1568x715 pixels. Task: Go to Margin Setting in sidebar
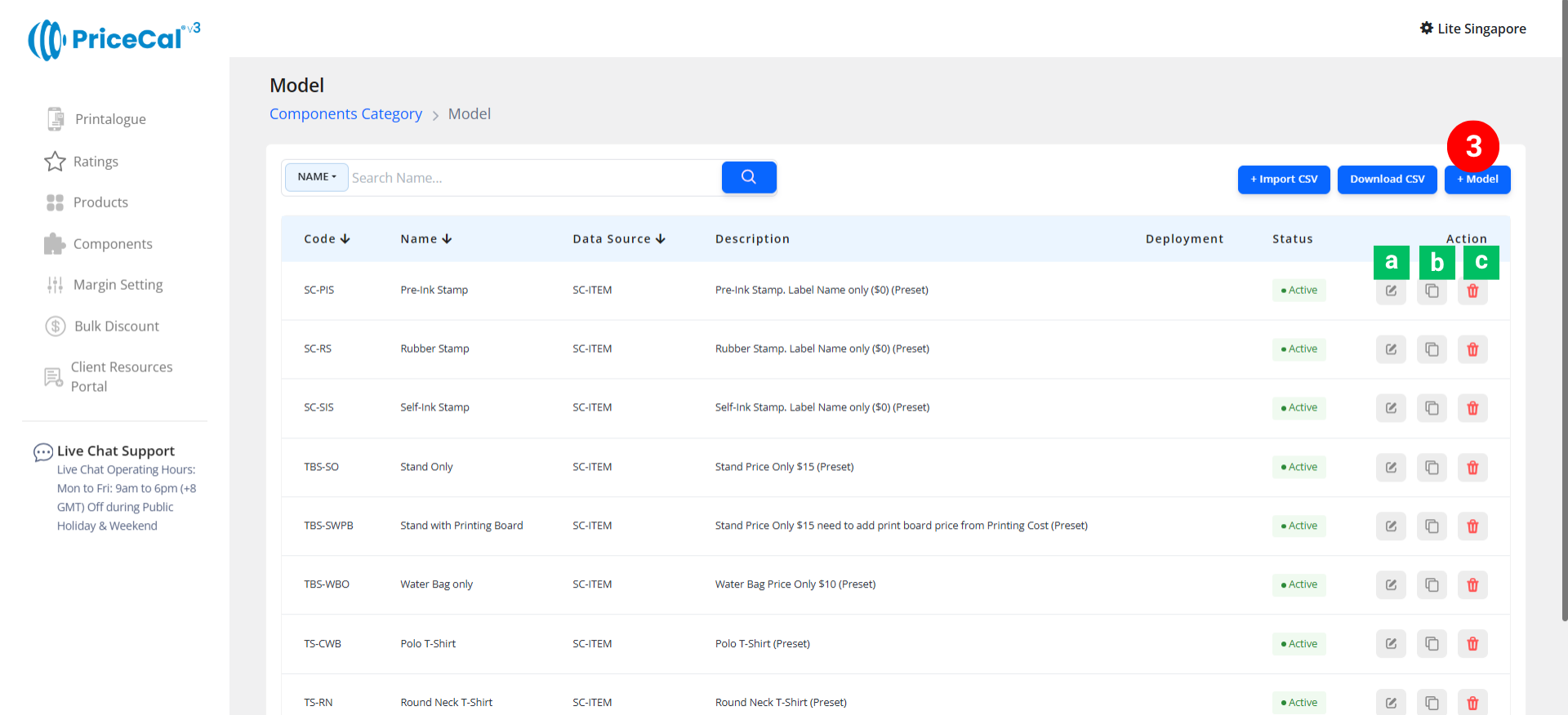[x=118, y=285]
